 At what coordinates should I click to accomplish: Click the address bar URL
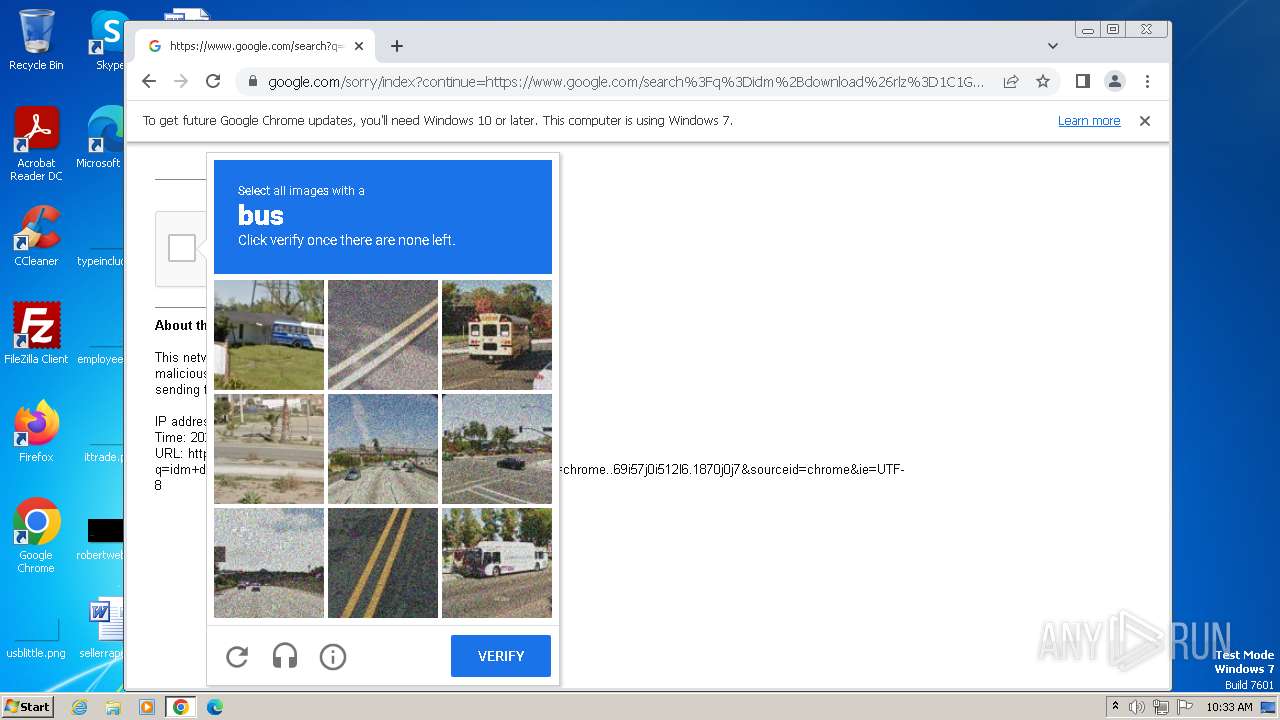pyautogui.click(x=626, y=82)
